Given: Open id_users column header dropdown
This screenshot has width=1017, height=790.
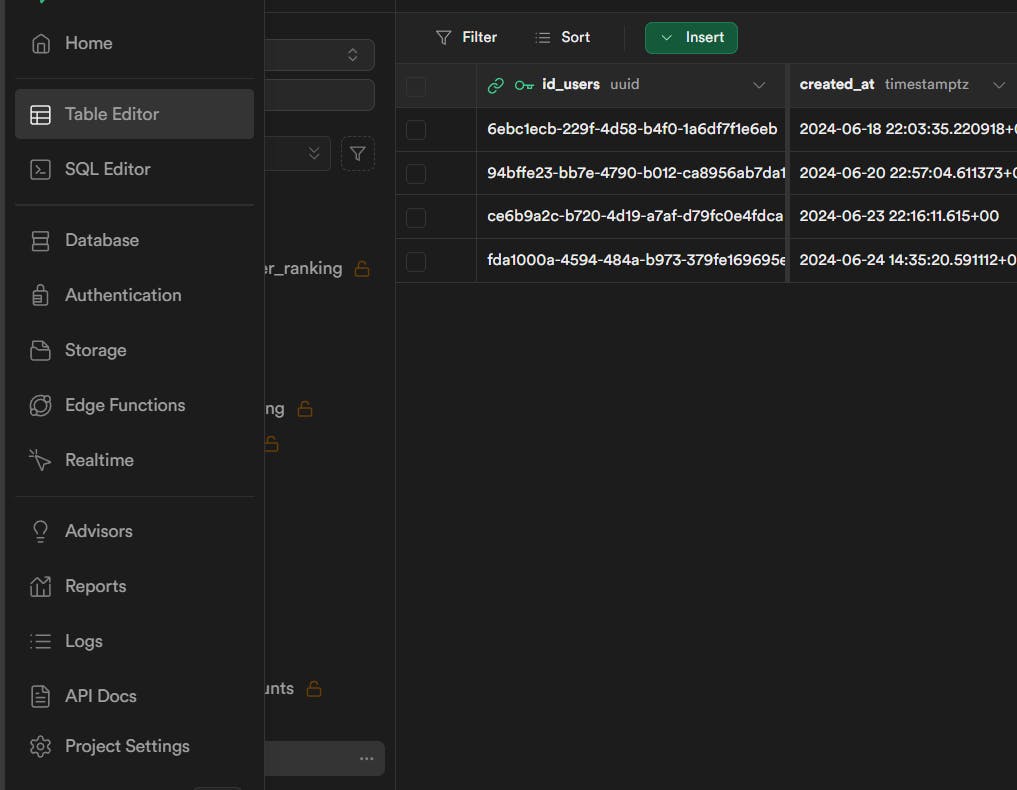Looking at the screenshot, I should click(759, 85).
